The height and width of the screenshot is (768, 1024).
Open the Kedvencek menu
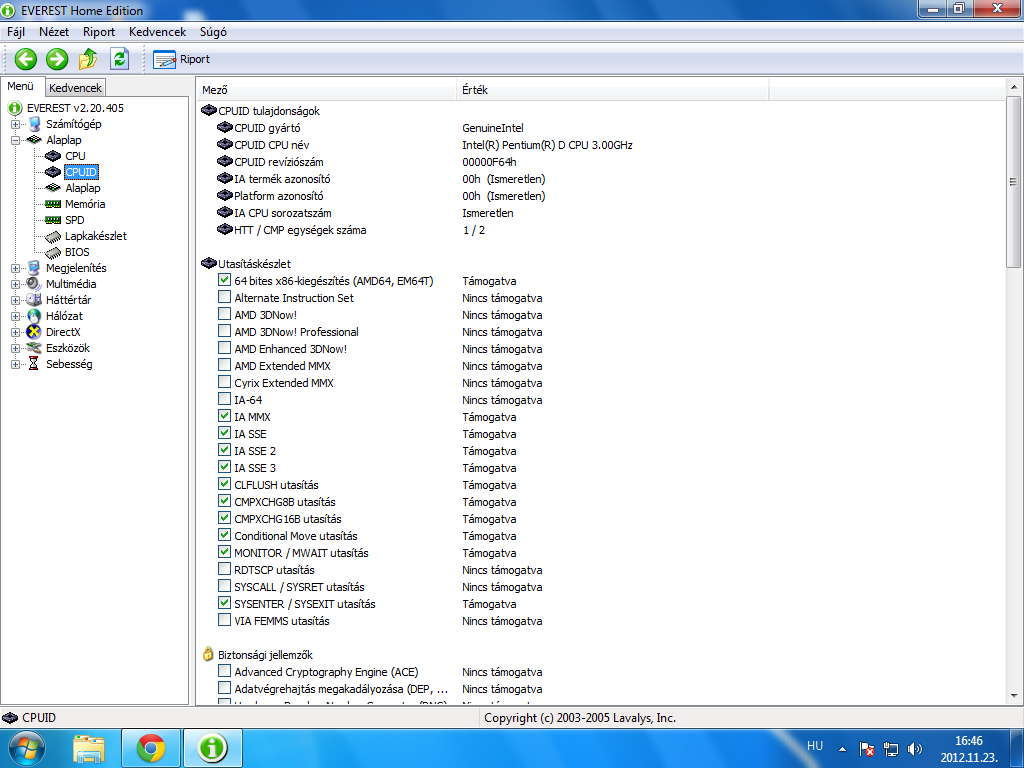pos(157,31)
